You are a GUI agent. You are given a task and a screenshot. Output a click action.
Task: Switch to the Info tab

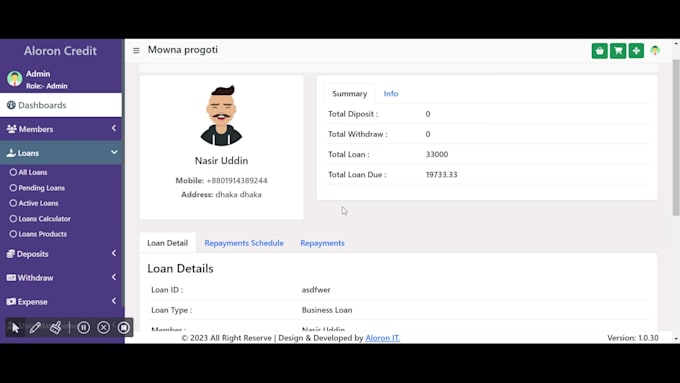point(391,94)
